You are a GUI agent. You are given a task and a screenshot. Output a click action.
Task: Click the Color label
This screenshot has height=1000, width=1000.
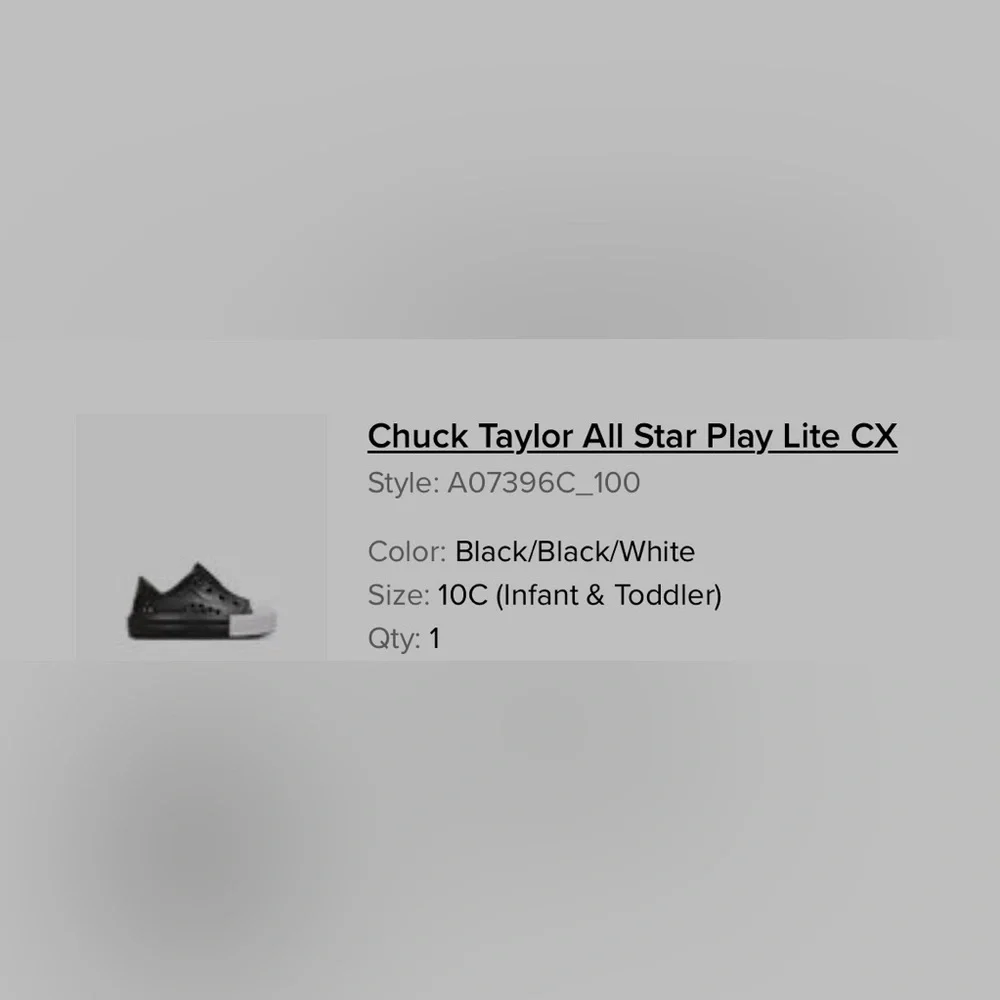coord(406,552)
